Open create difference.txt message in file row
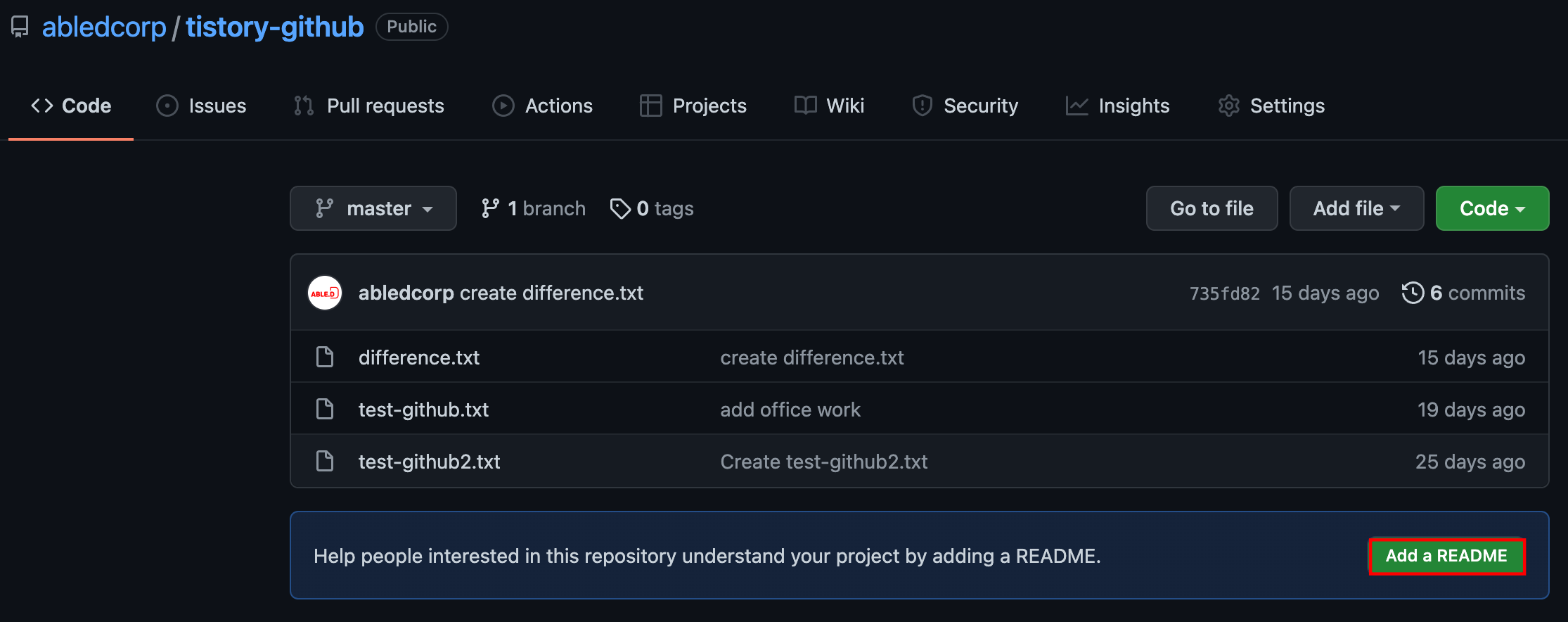This screenshot has height=622, width=1568. coord(812,357)
